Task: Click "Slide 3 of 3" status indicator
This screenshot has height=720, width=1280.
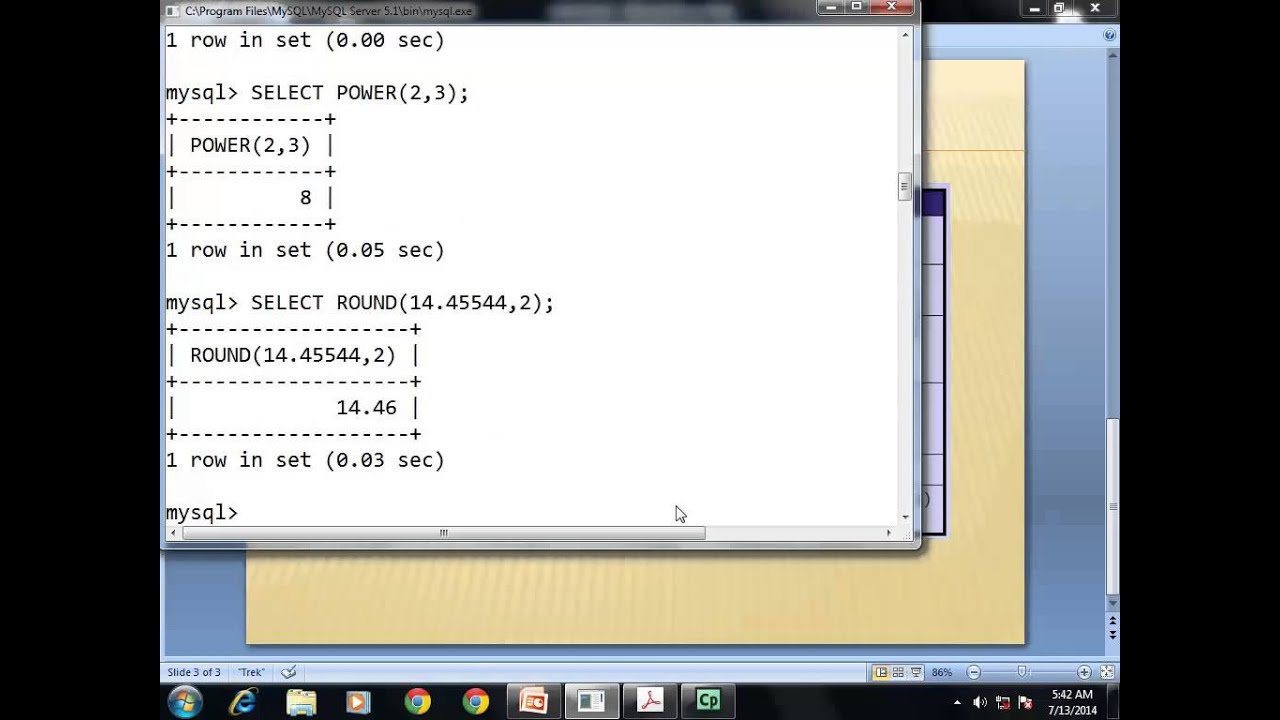Action: (x=194, y=672)
